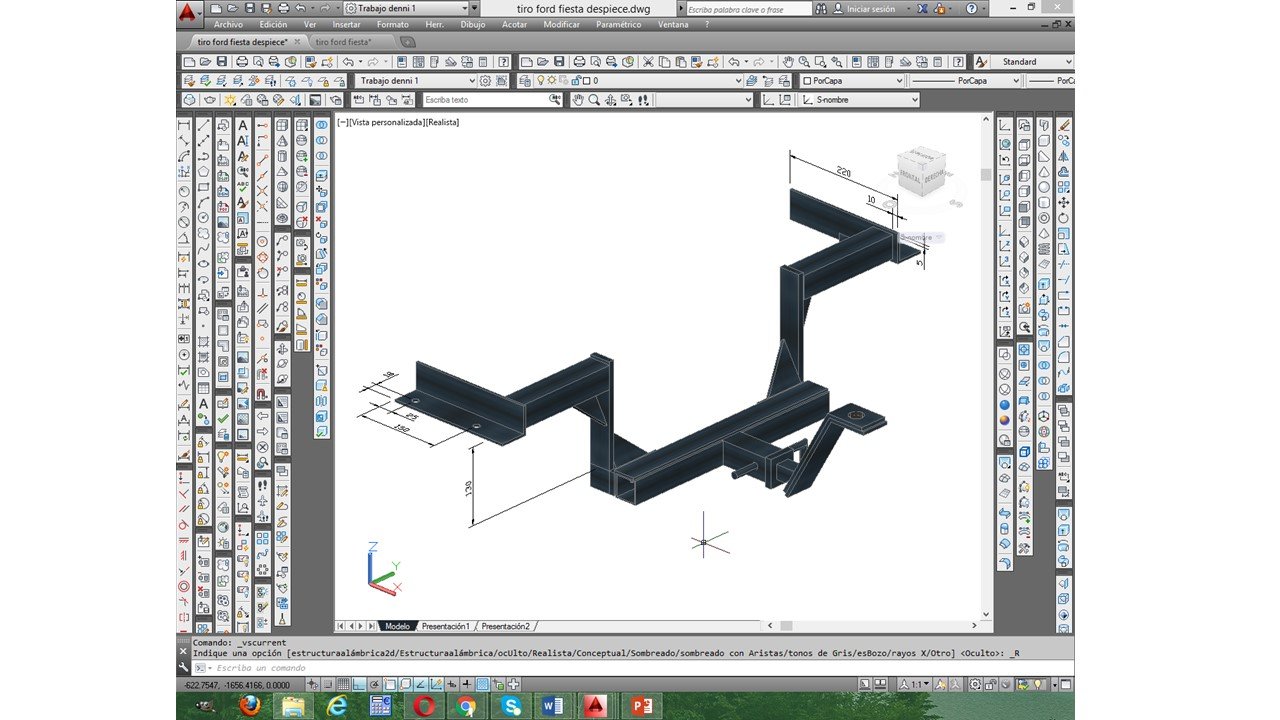Open workspace dropdown in the title bar
The width and height of the screenshot is (1280, 720).
click(406, 8)
